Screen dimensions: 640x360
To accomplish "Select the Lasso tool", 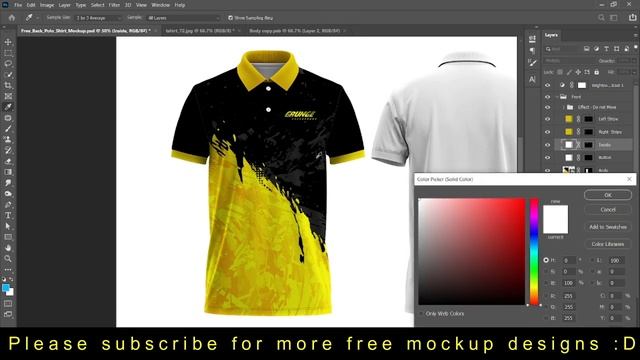I will [8, 64].
